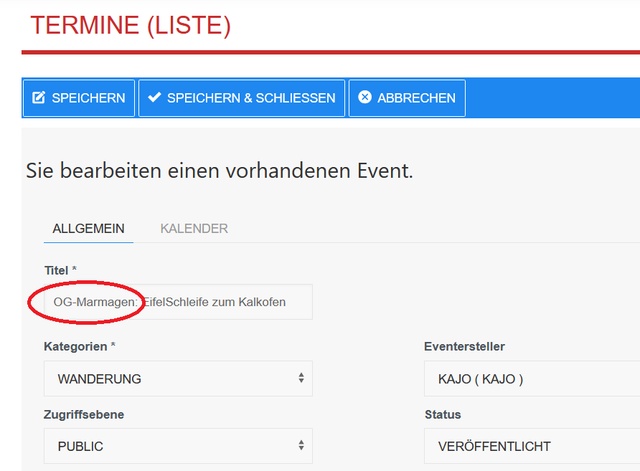The width and height of the screenshot is (640, 471).
Task: Expand the Zugriffsebene dropdown showing Public
Action: pos(170,446)
